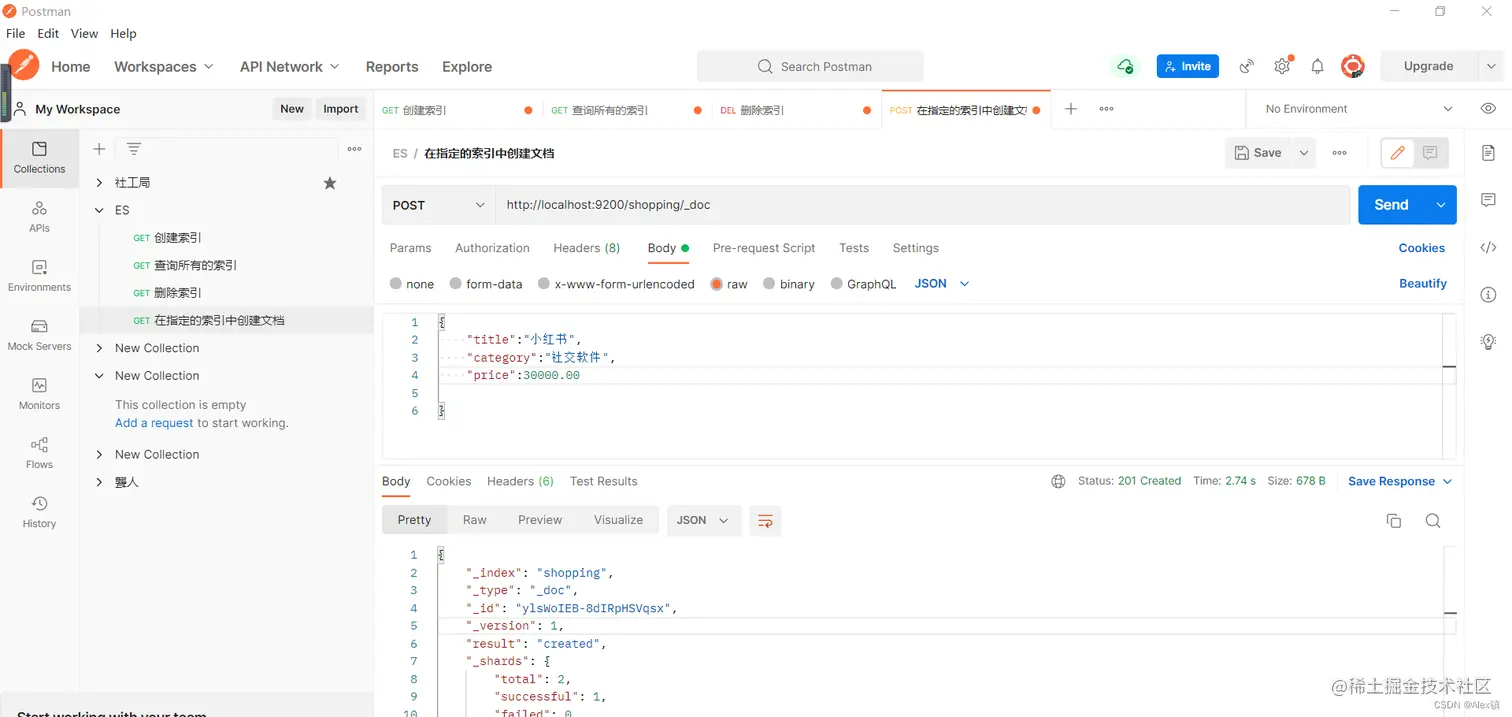Open the user avatar menu

(x=1352, y=66)
